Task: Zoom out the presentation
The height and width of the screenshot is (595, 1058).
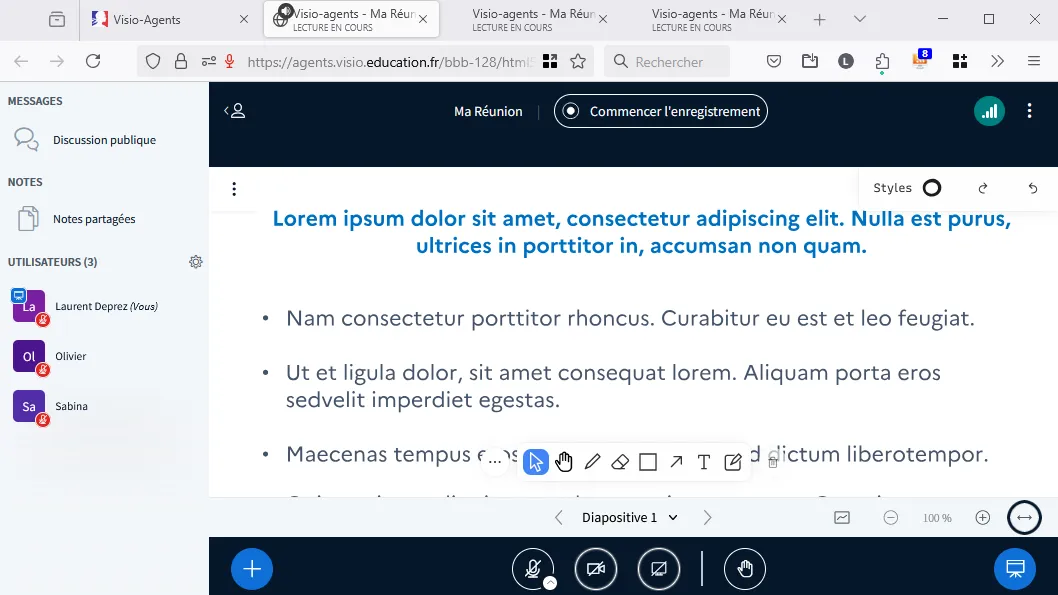Action: pos(891,517)
